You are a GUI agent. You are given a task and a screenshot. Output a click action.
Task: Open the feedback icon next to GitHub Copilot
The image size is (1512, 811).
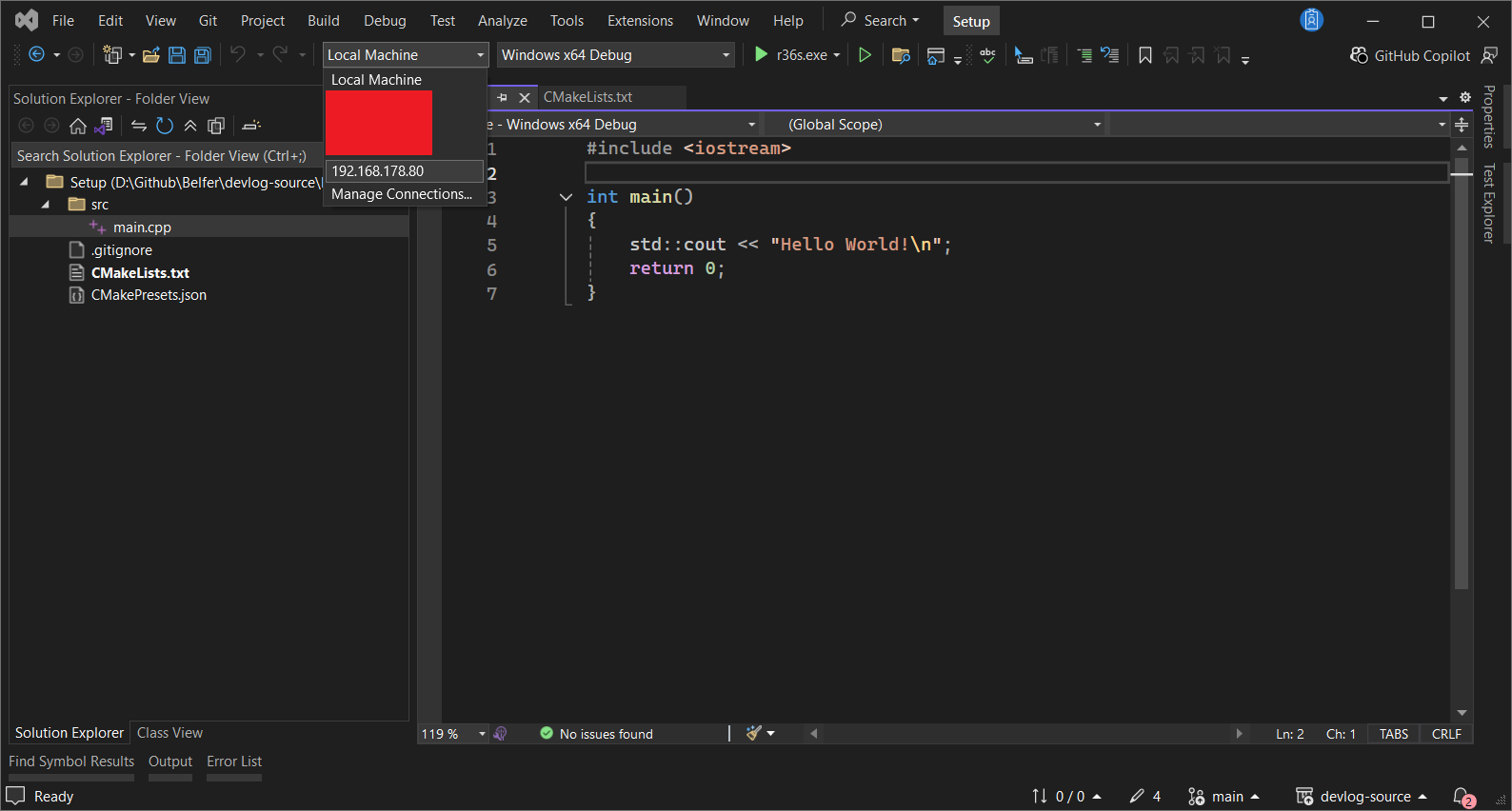coord(1490,55)
